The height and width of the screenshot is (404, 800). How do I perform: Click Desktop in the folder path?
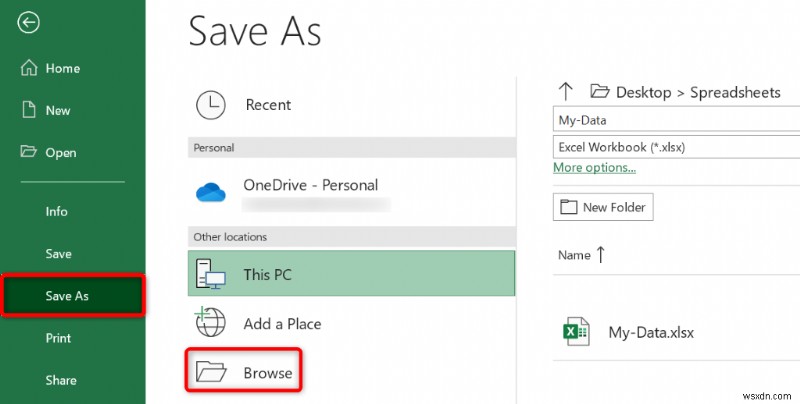[643, 92]
